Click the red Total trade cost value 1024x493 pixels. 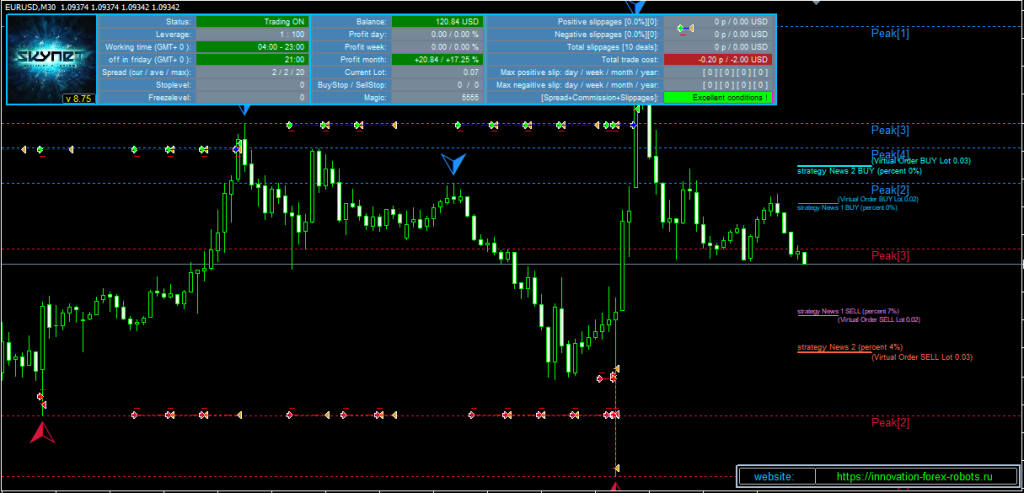coord(717,60)
